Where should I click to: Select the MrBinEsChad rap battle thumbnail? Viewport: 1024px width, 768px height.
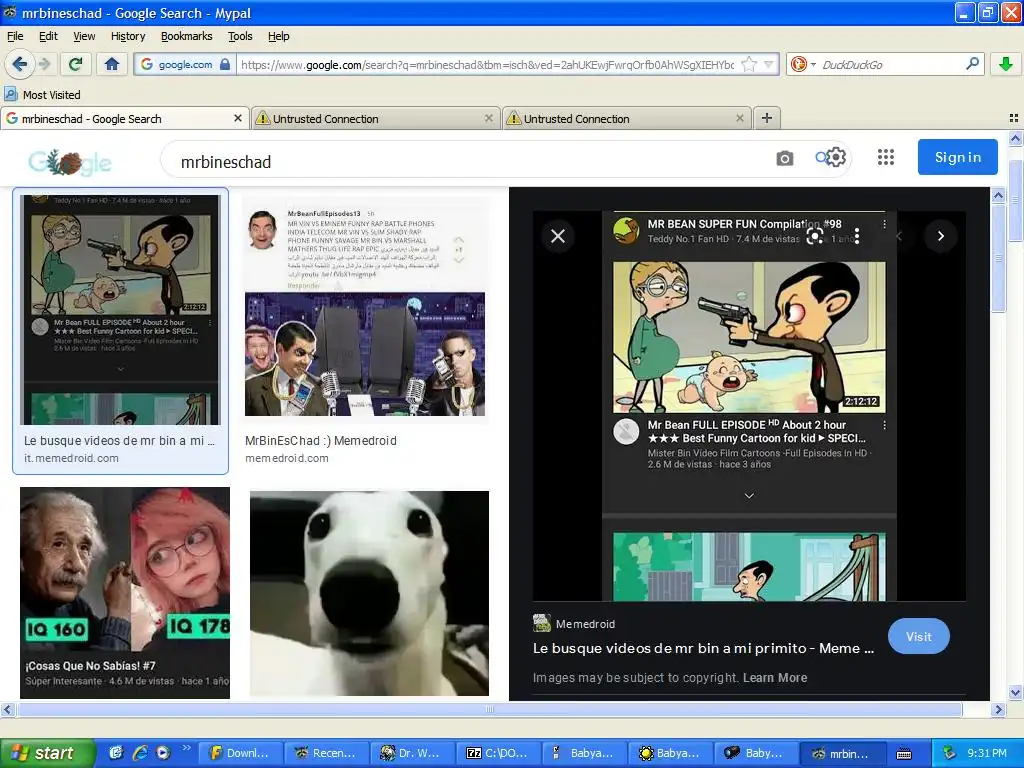[365, 310]
